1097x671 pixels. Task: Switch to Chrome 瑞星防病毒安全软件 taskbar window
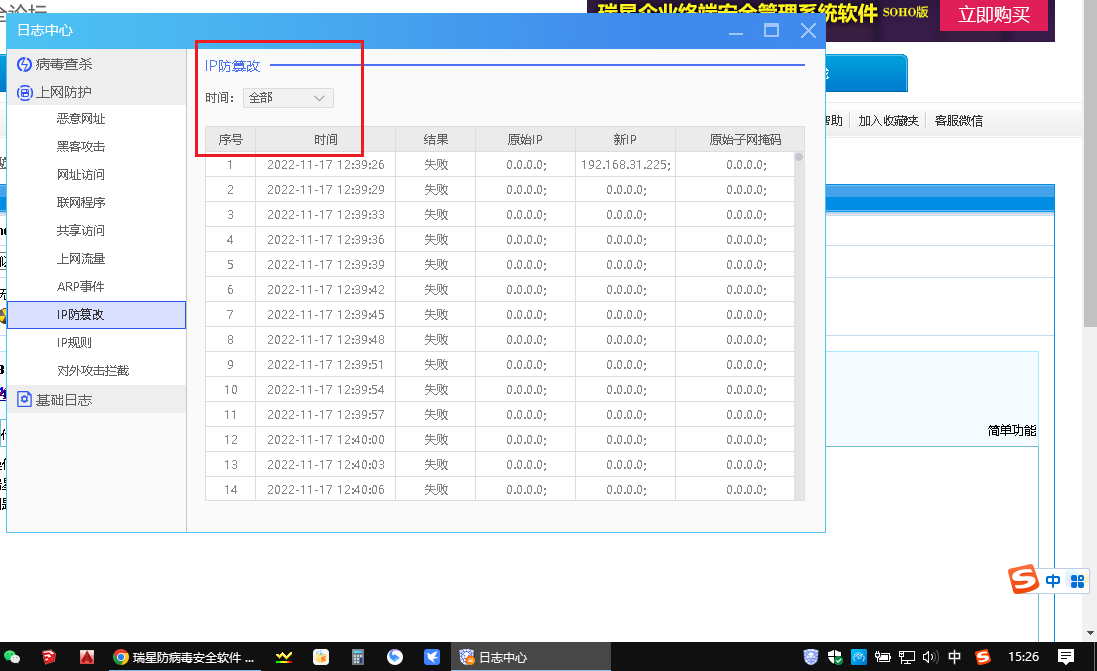(185, 657)
